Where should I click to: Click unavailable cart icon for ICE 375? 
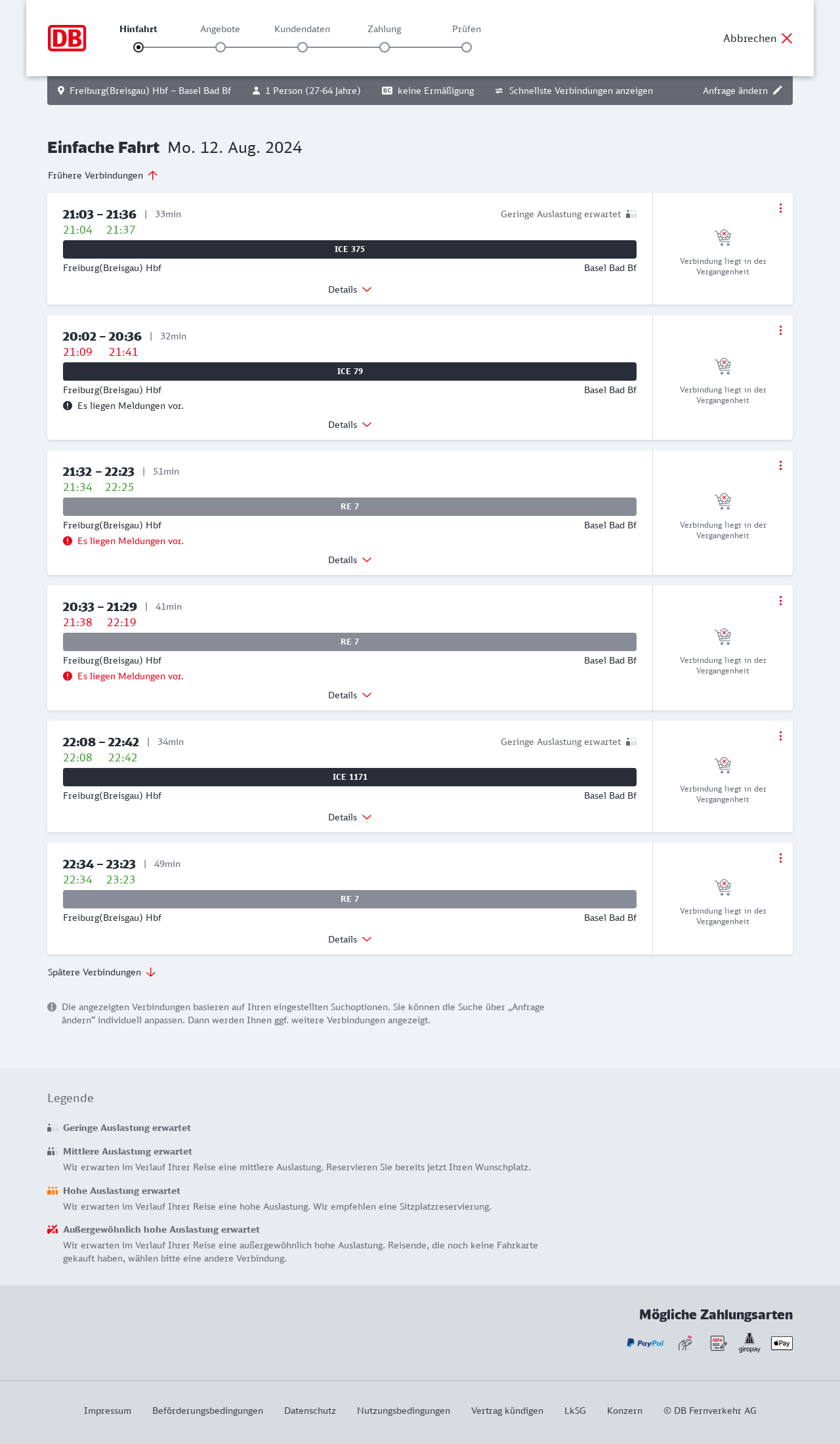pyautogui.click(x=723, y=237)
